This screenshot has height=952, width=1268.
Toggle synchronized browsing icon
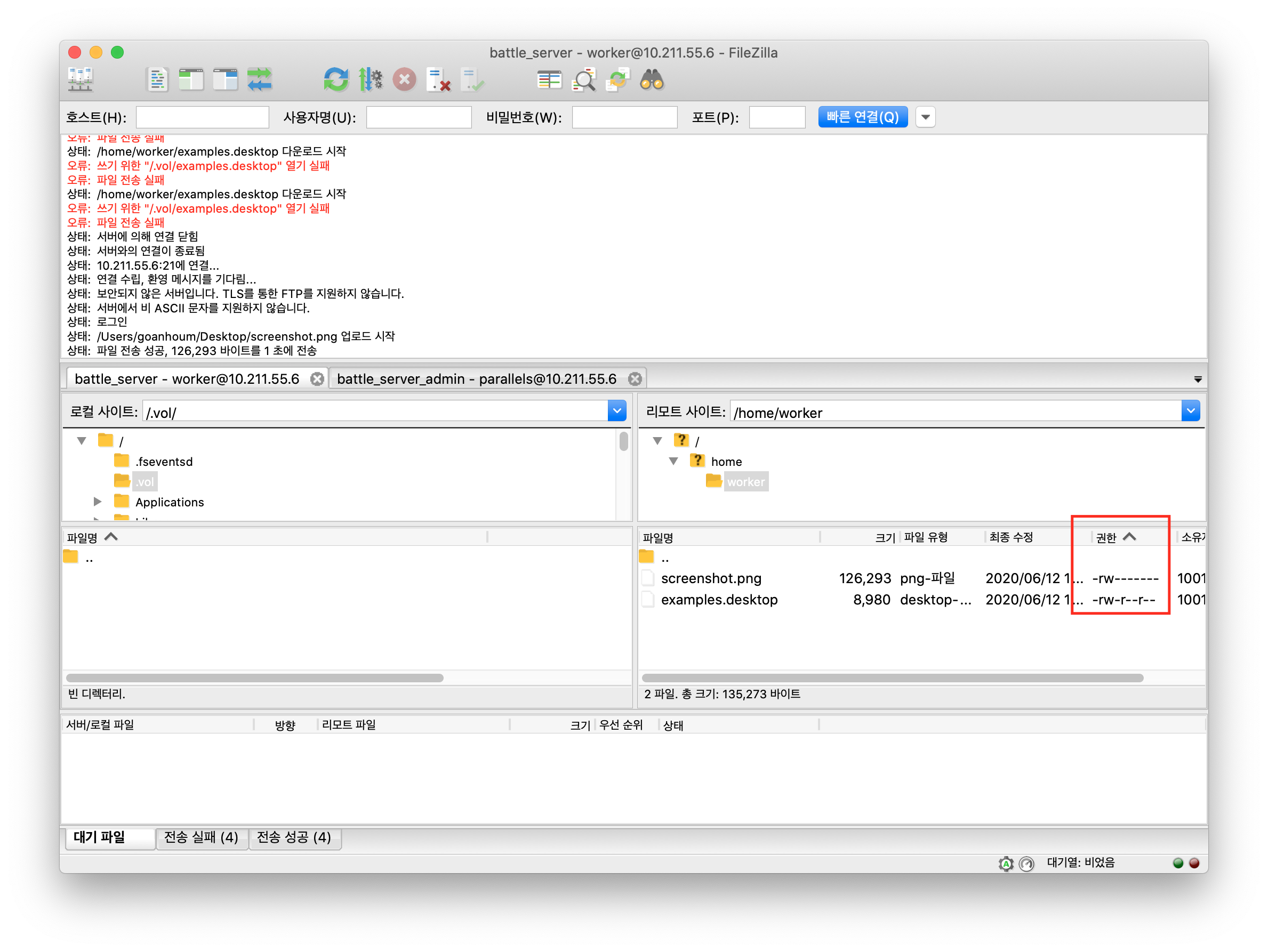click(617, 79)
